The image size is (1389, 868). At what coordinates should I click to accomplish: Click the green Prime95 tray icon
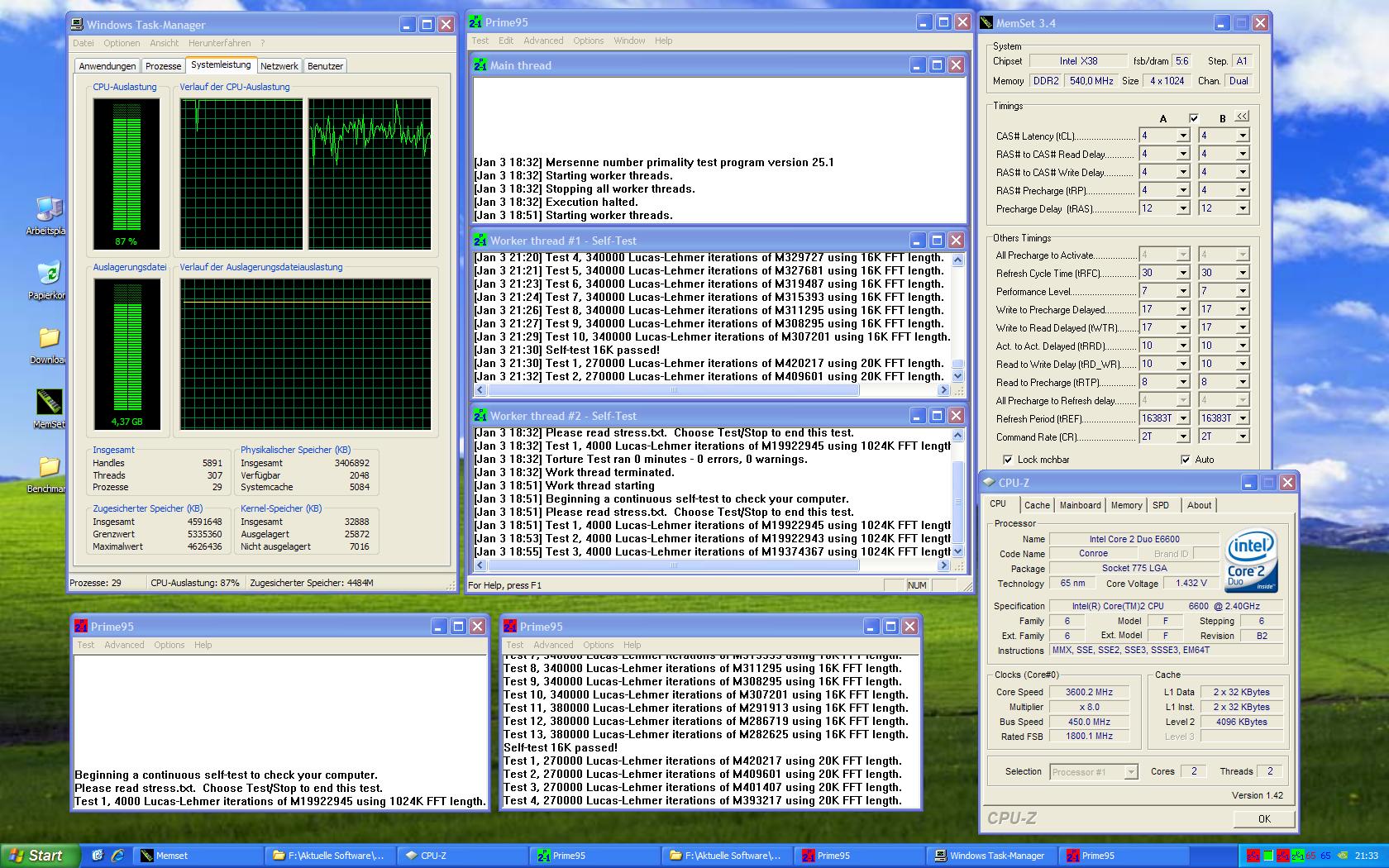[1298, 856]
